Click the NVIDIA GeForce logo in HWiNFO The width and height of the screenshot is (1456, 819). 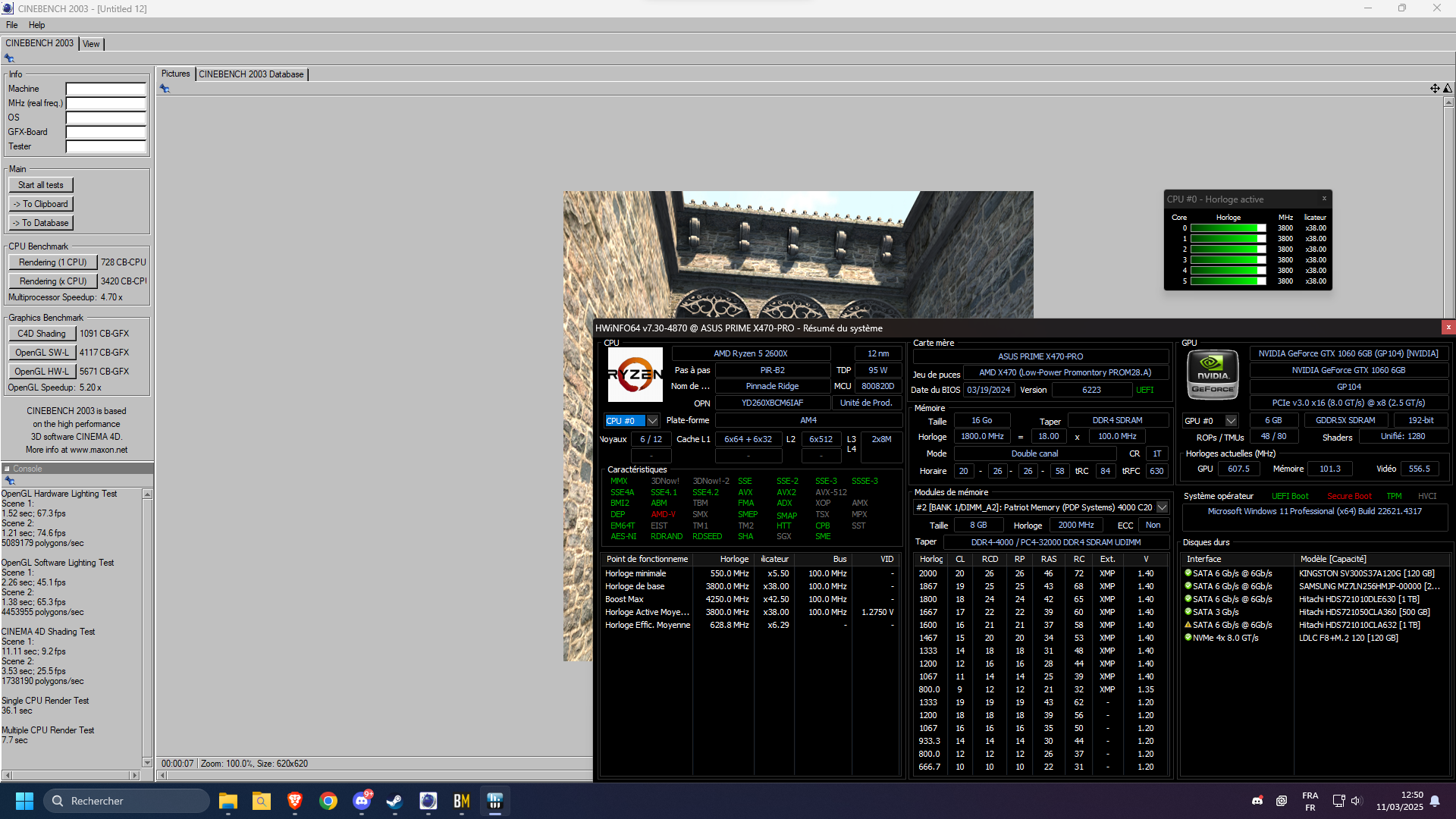point(1213,375)
